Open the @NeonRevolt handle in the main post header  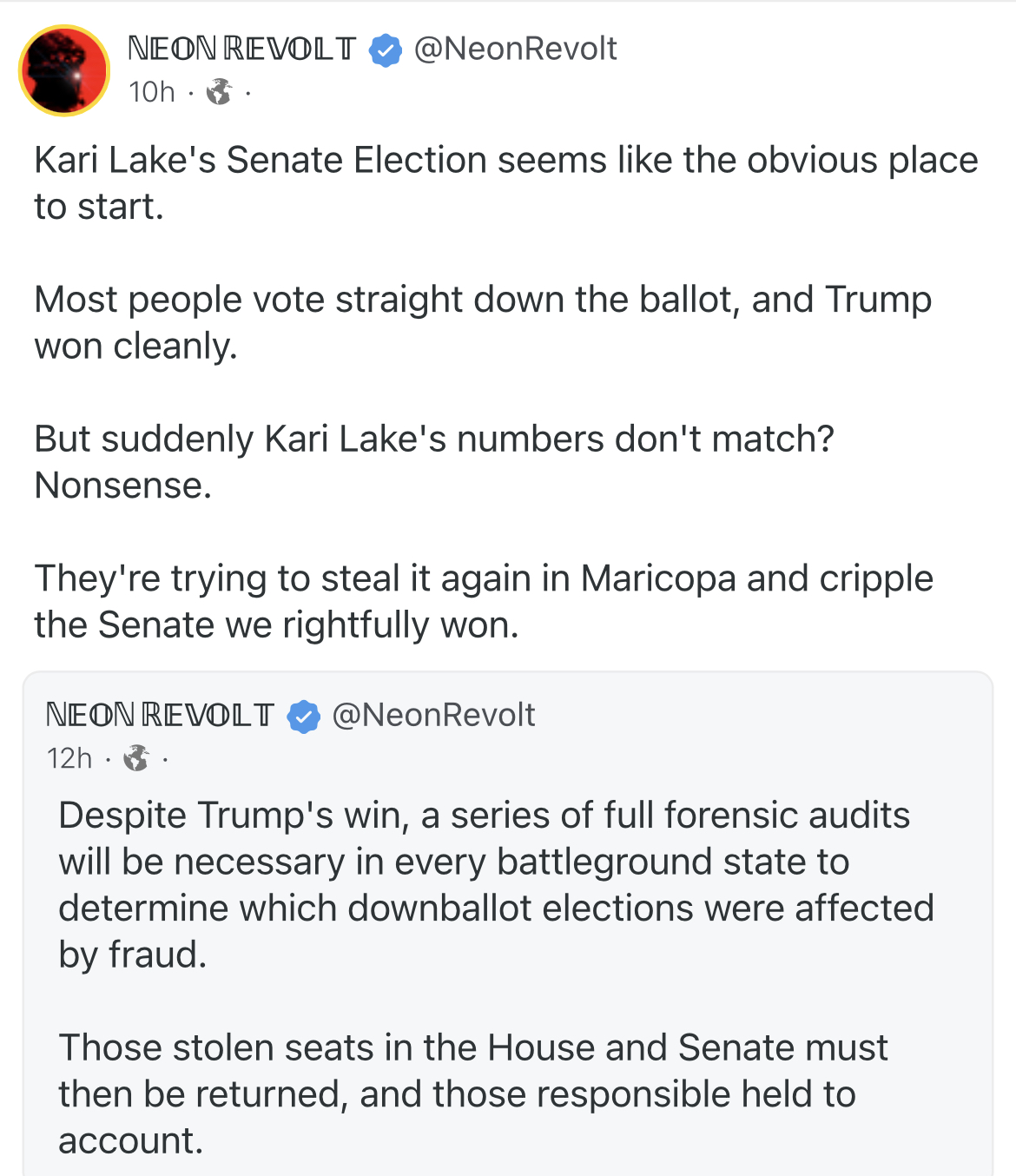515,49
